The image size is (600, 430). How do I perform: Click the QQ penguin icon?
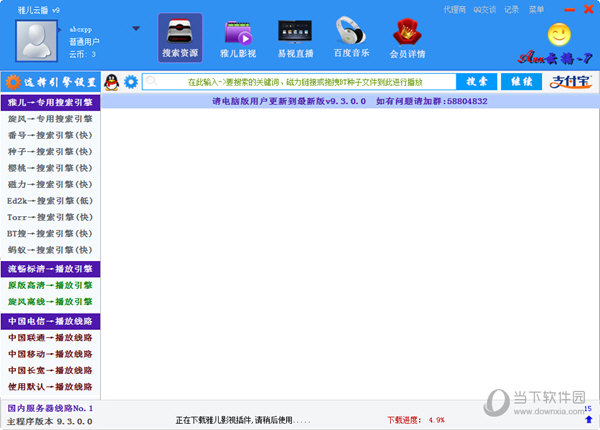click(x=111, y=82)
